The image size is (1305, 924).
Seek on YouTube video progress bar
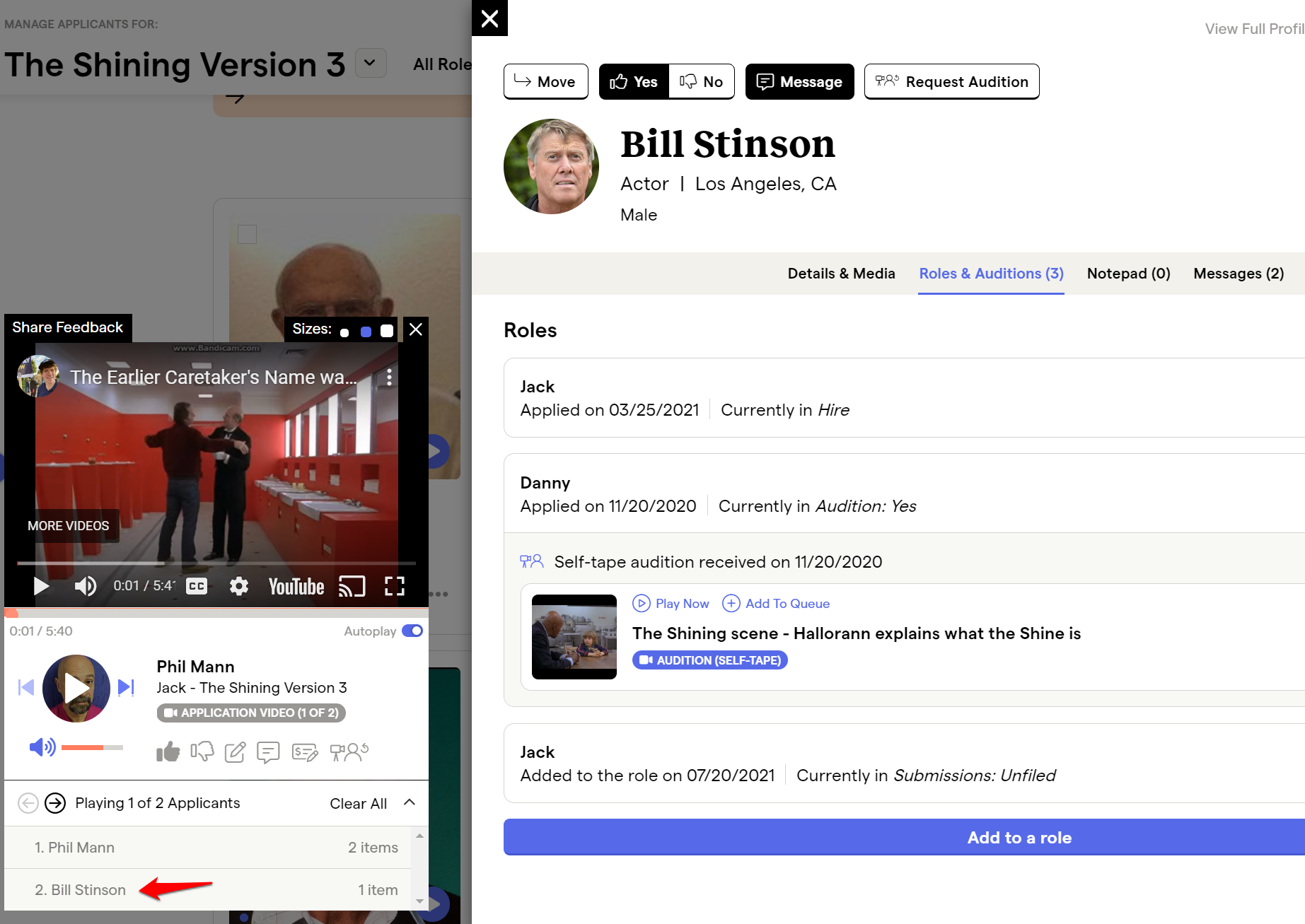pyautogui.click(x=216, y=563)
